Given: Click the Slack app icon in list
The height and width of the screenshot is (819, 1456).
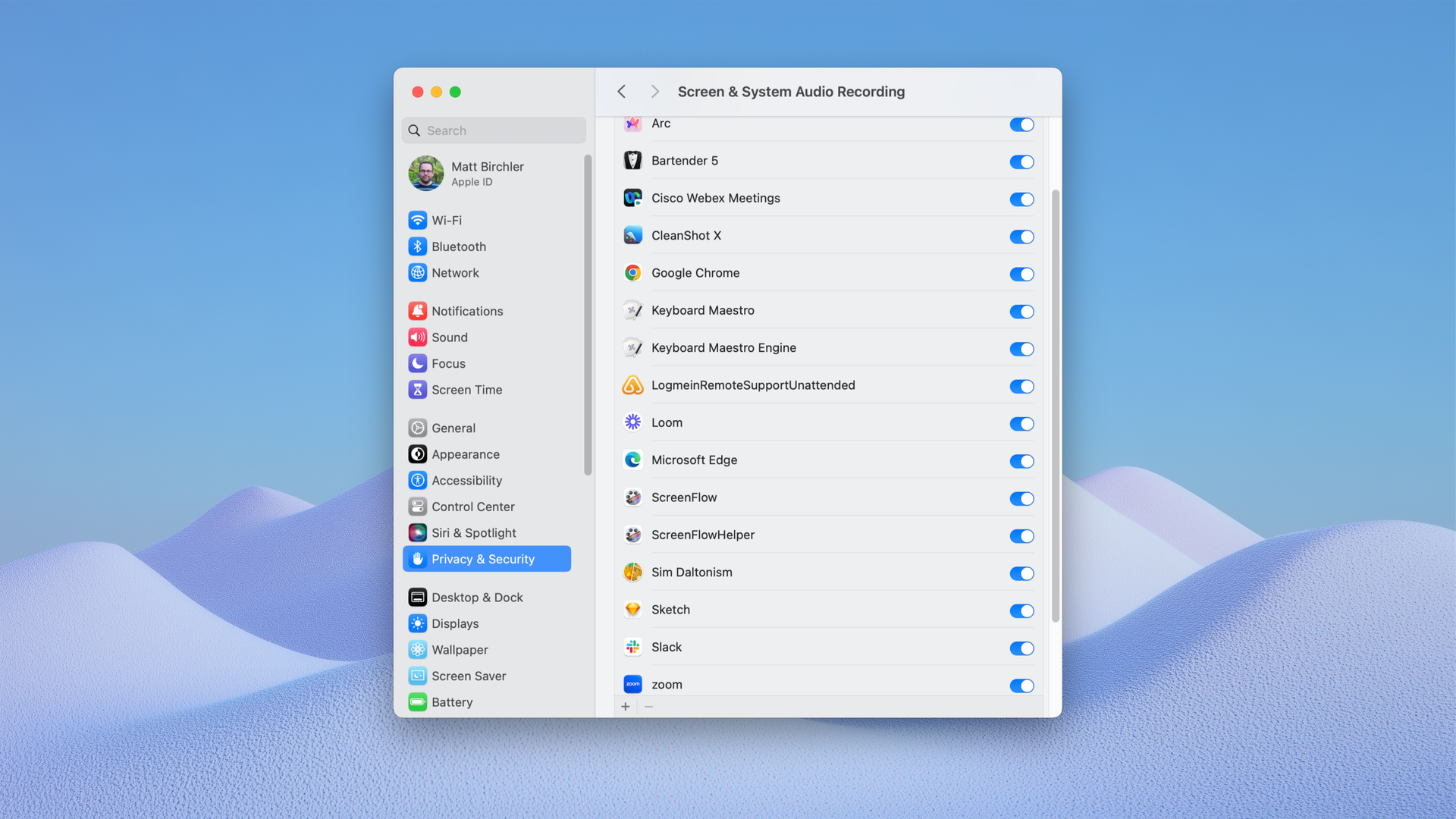Looking at the screenshot, I should [x=632, y=647].
